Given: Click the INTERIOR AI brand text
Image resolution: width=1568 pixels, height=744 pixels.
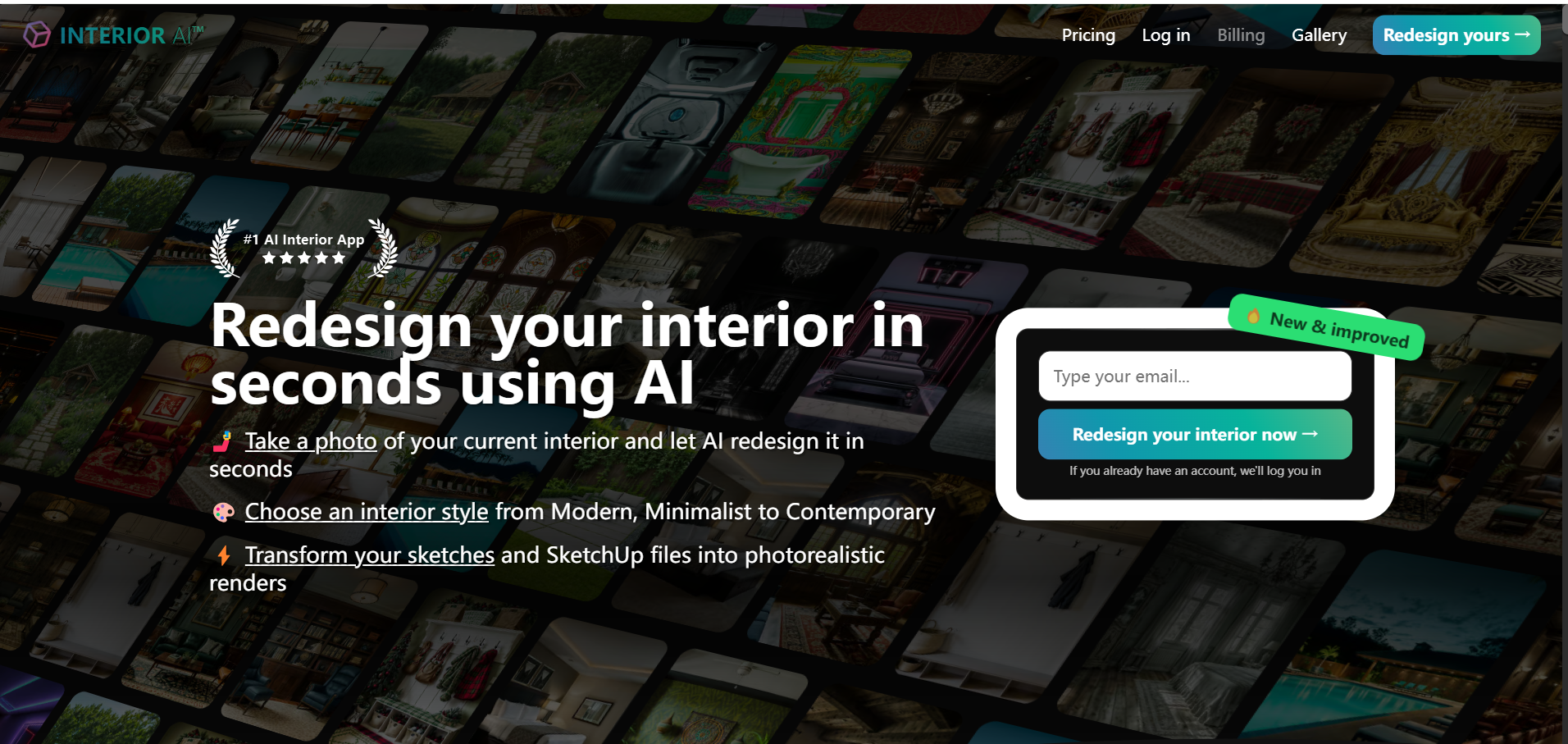Looking at the screenshot, I should [131, 35].
